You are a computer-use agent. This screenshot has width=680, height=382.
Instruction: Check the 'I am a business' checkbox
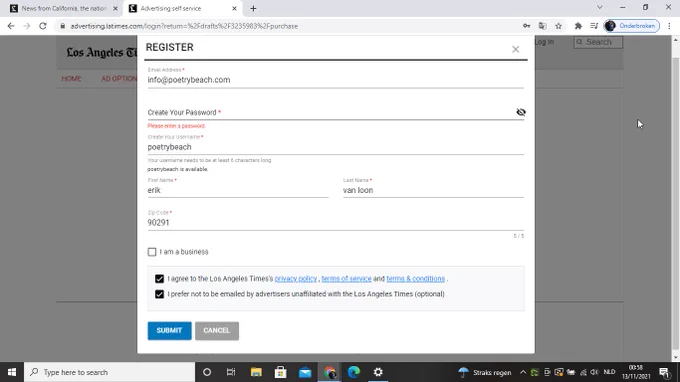coord(152,252)
